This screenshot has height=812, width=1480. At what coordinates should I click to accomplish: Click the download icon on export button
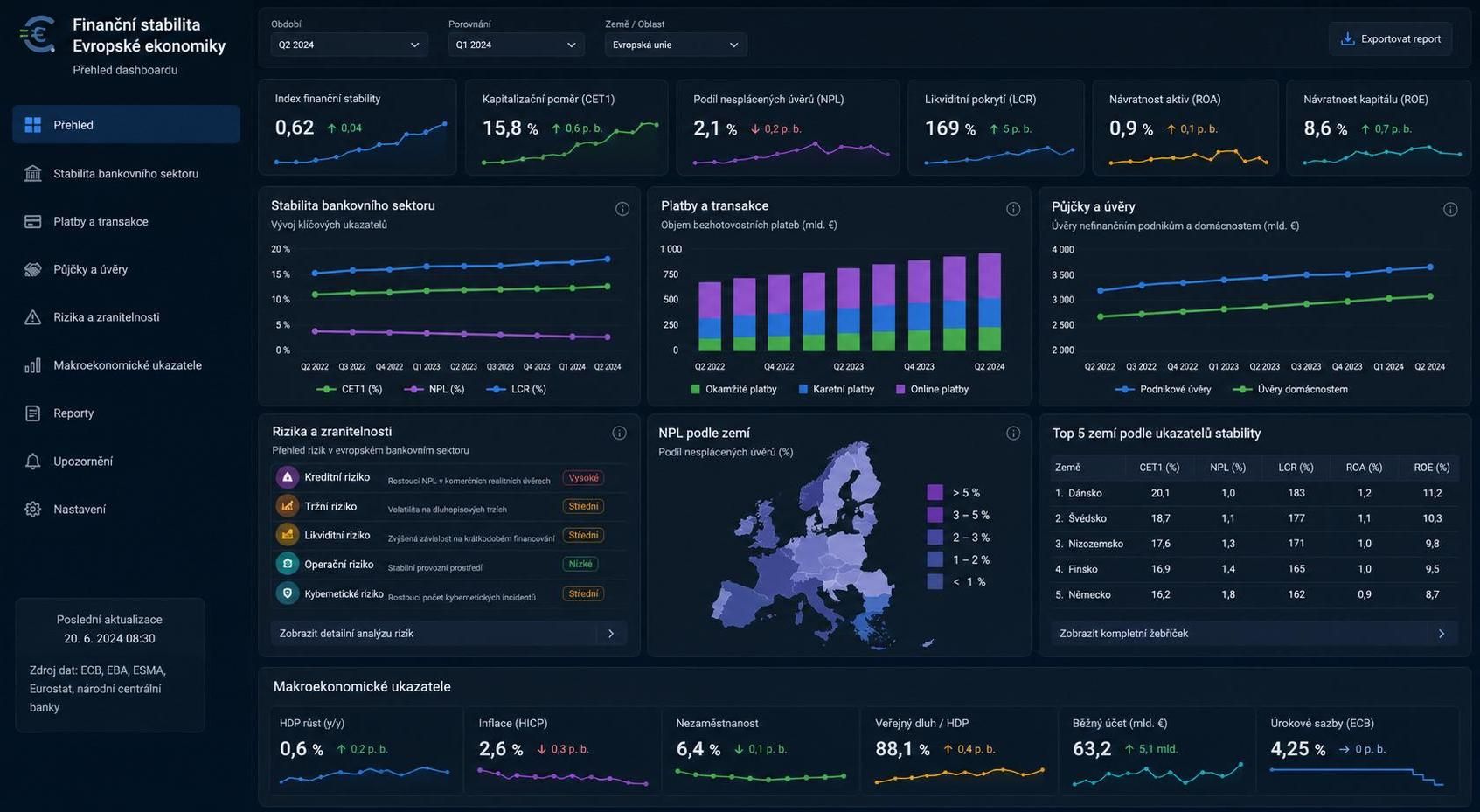click(1347, 38)
